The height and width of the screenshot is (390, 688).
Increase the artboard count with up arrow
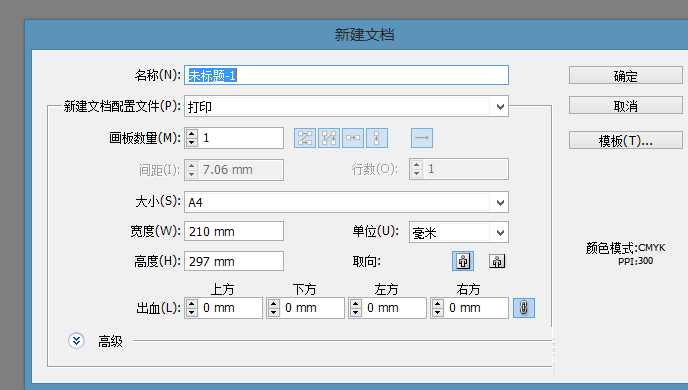192,133
